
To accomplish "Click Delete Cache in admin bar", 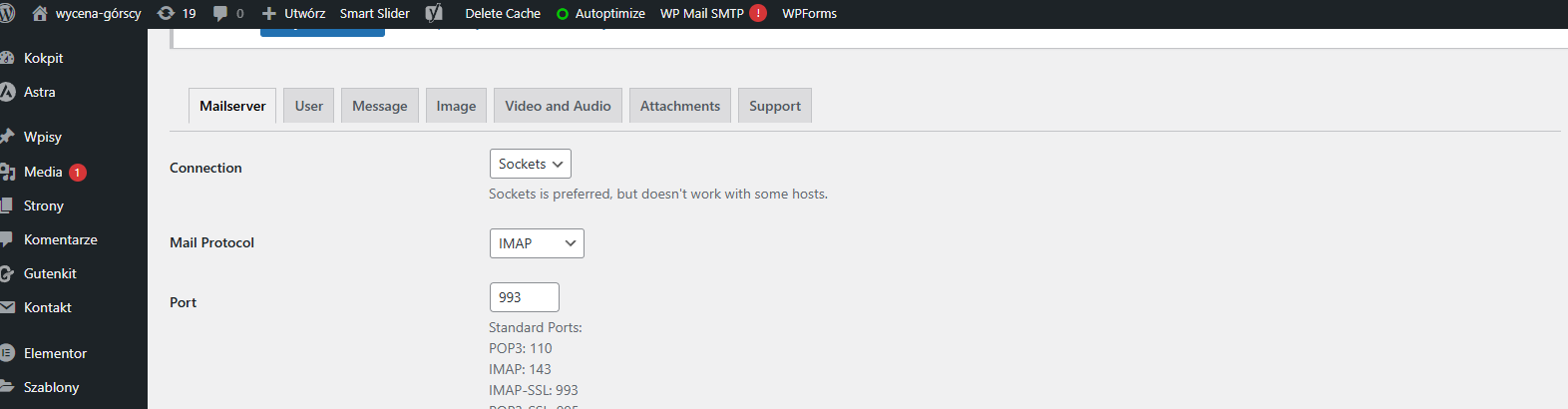I will (503, 13).
